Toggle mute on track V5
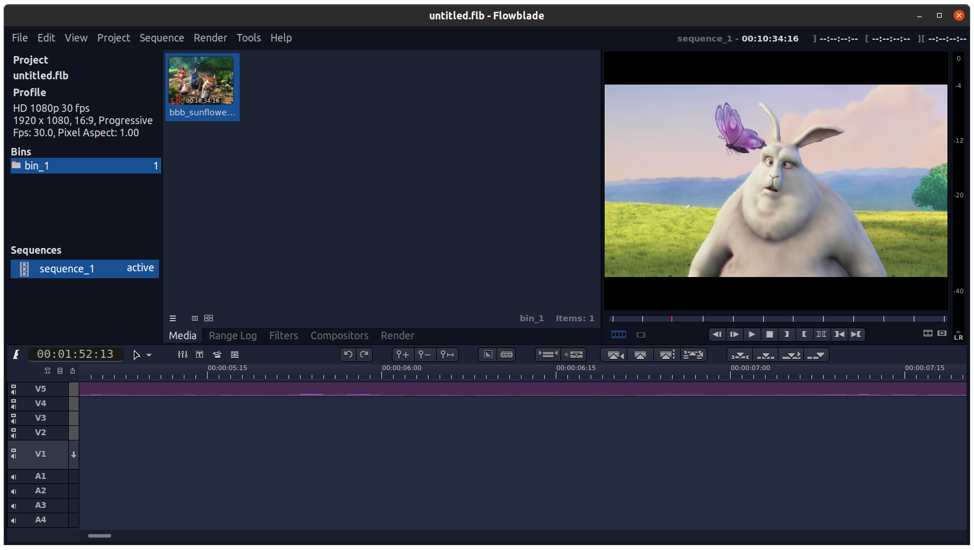 pos(14,392)
